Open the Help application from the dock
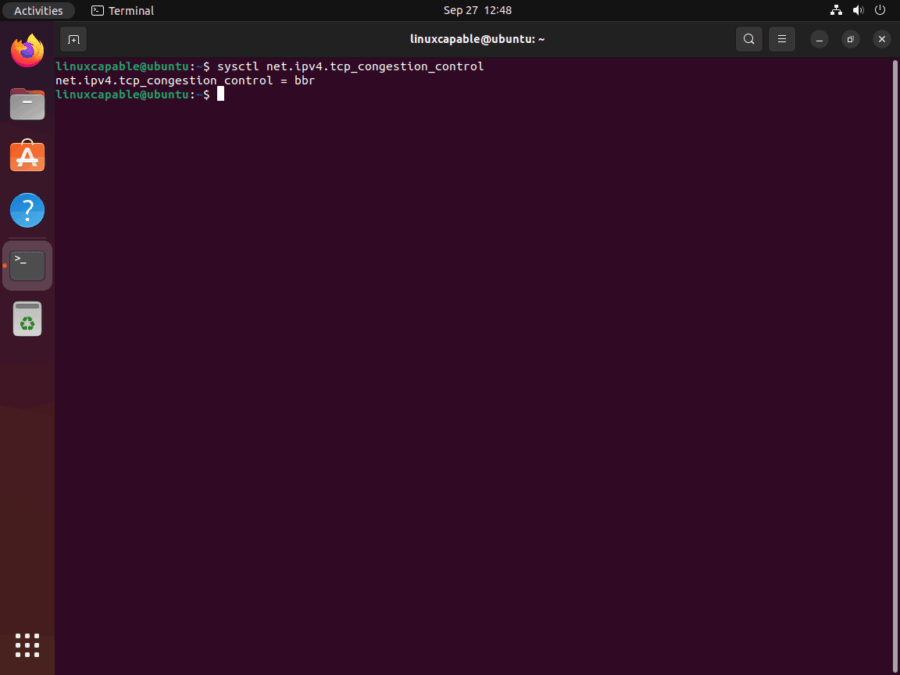The height and width of the screenshot is (675, 900). click(x=27, y=210)
